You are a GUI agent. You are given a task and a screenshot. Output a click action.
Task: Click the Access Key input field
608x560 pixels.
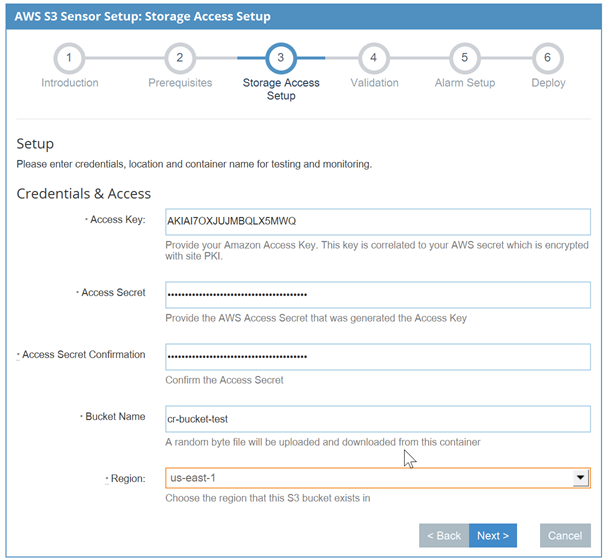coord(378,222)
